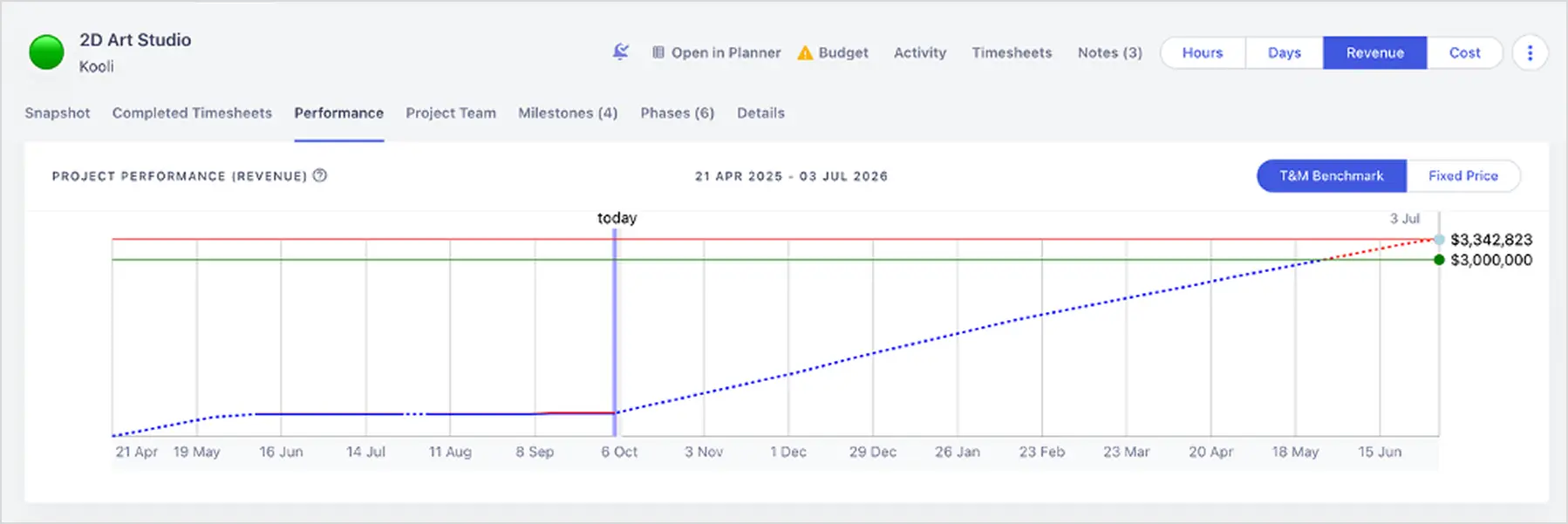Open the Phases (6) tab
Screen dimensions: 1568x524
click(x=678, y=112)
